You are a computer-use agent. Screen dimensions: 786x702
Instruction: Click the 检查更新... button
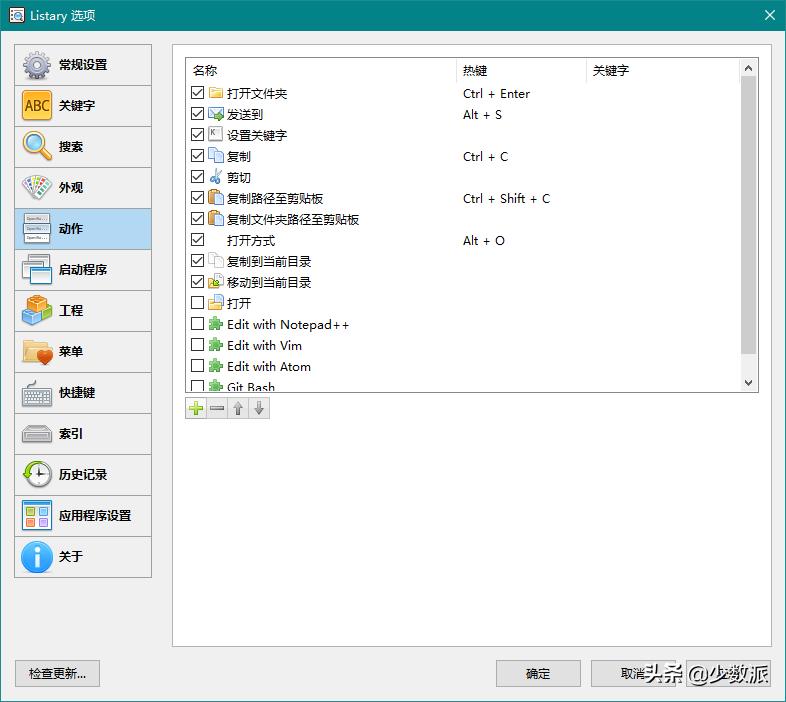point(57,673)
